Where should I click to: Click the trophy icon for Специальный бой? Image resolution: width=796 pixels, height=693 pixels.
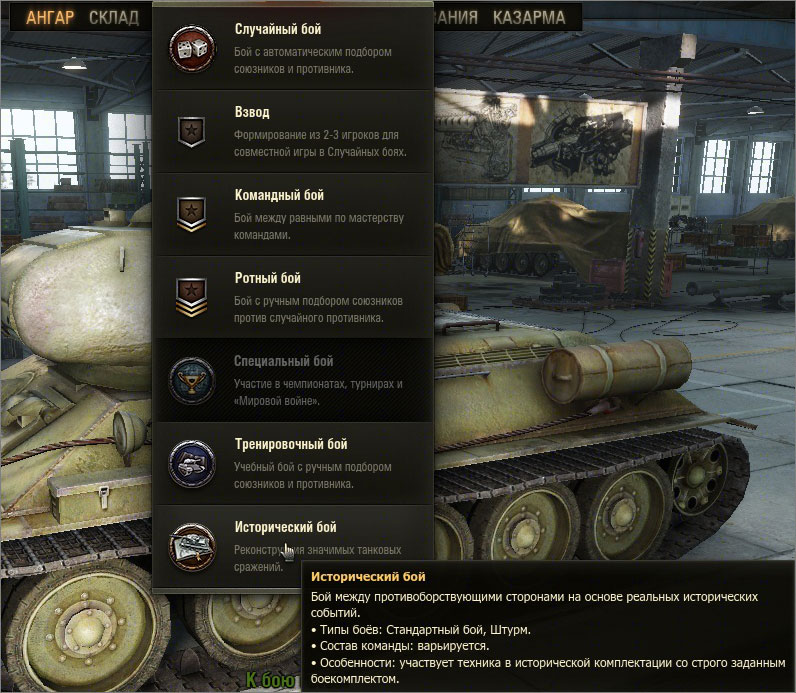pyautogui.click(x=192, y=380)
